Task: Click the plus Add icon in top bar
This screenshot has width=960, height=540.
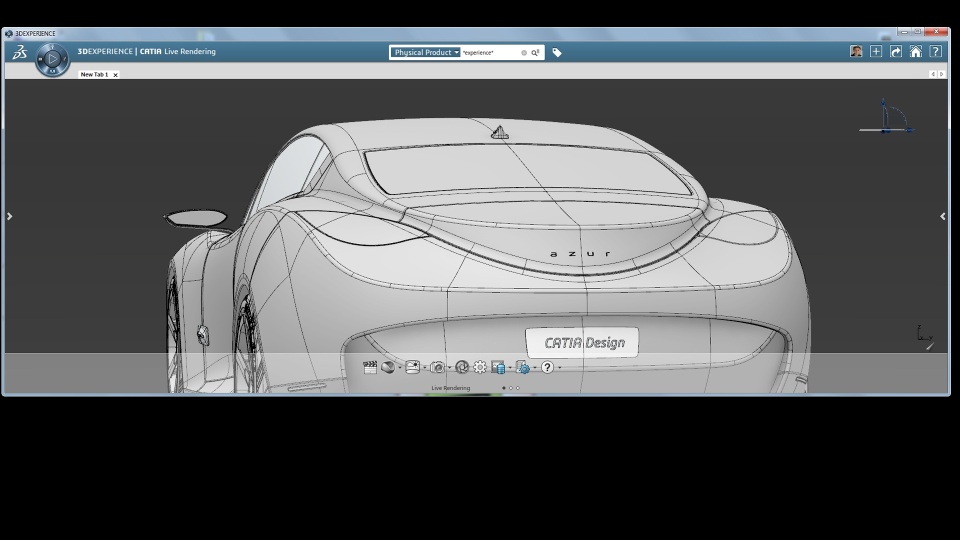Action: [876, 51]
